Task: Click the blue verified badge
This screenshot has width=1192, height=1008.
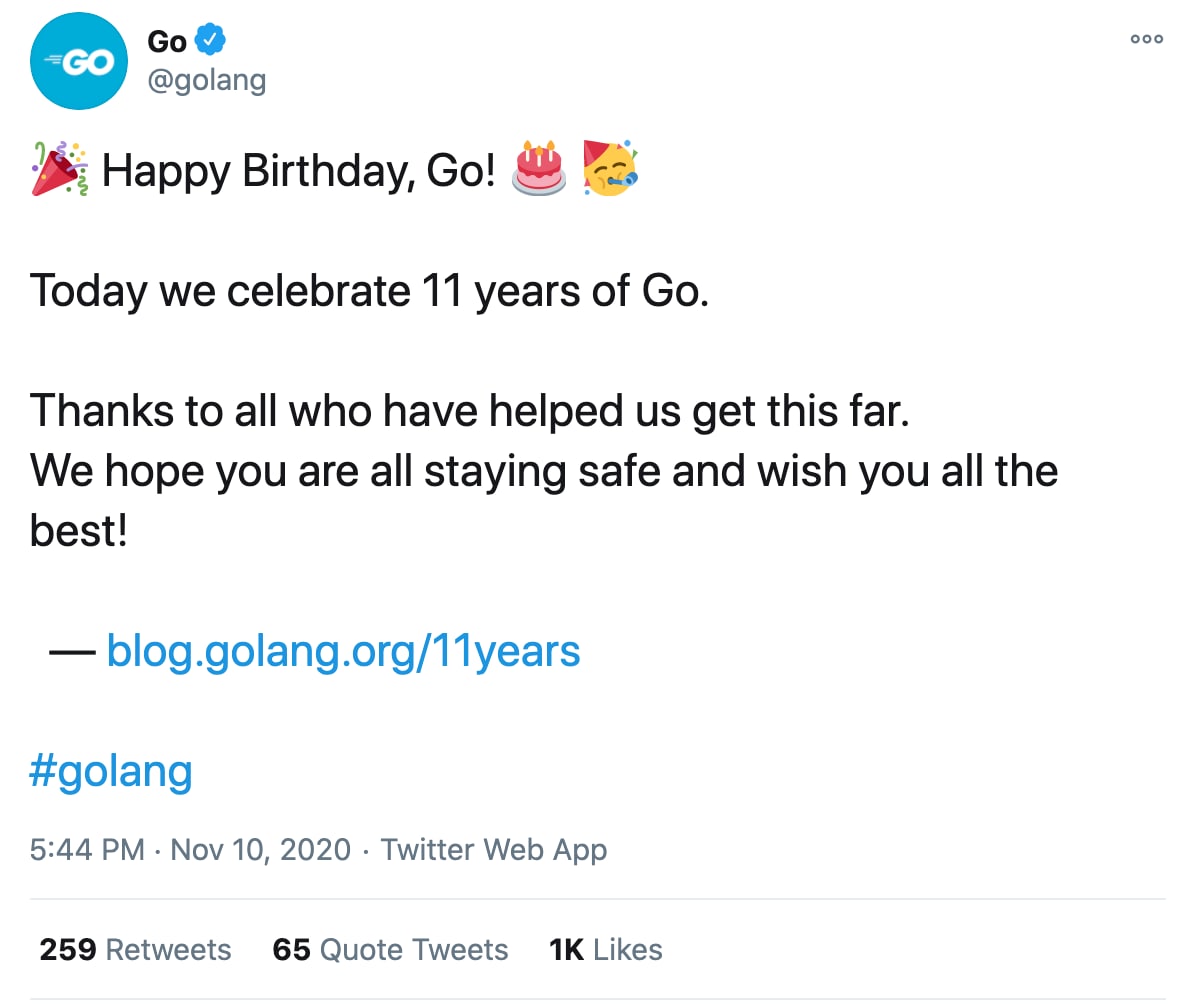Action: point(209,40)
